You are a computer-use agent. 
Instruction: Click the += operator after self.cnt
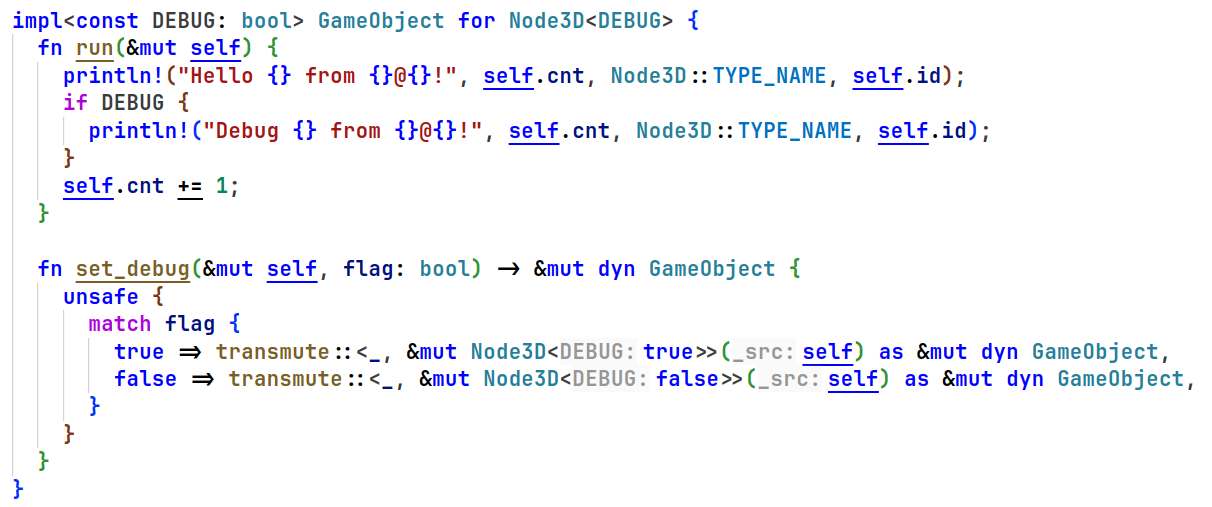pos(190,186)
